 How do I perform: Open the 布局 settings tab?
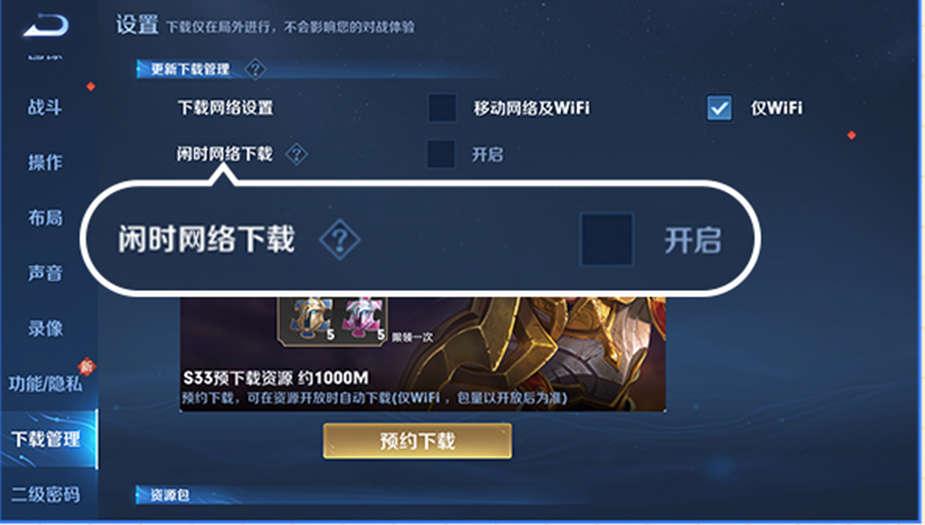click(45, 218)
